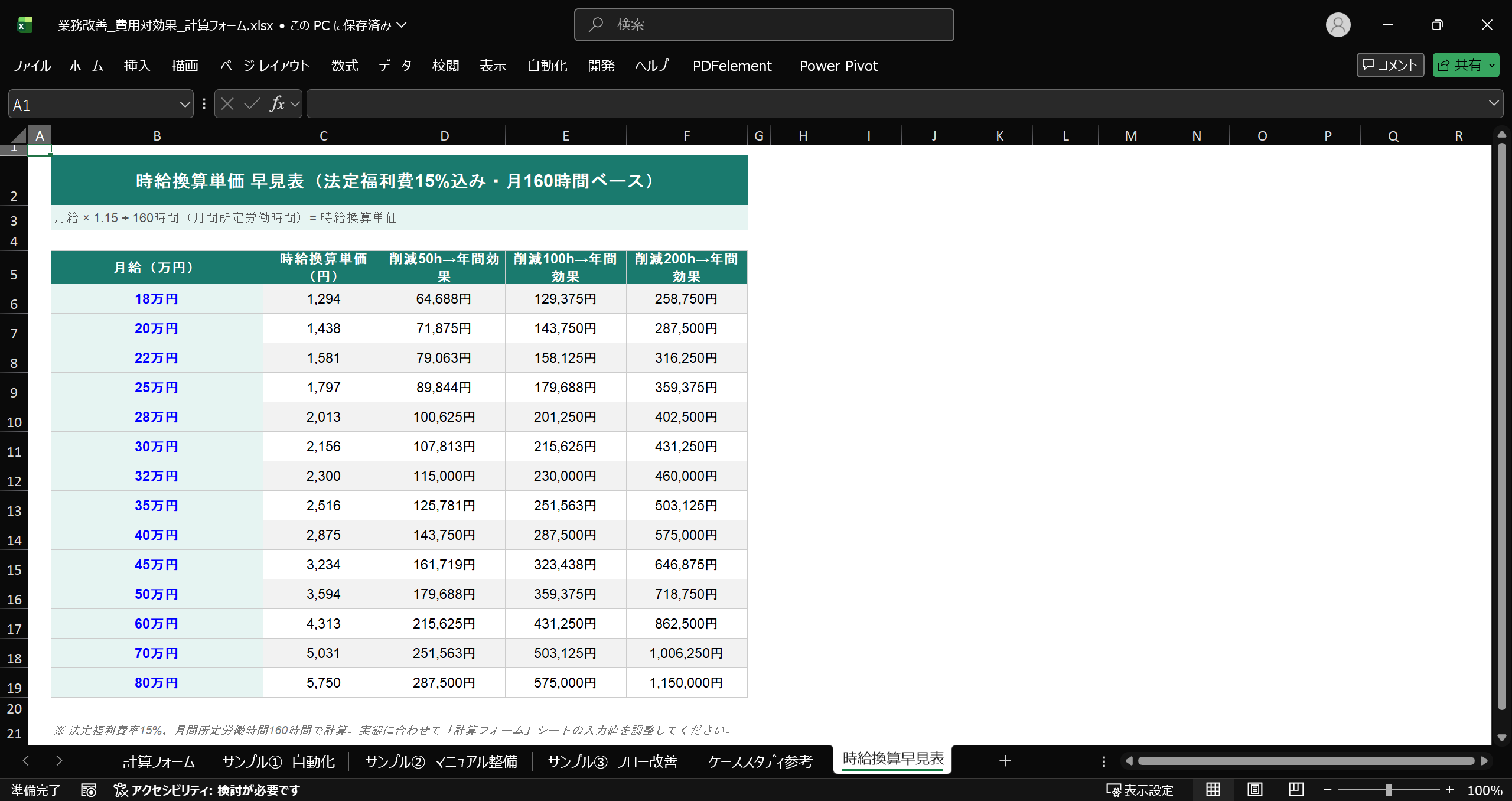
Task: Expand the Name Box dropdown arrow
Action: point(184,105)
